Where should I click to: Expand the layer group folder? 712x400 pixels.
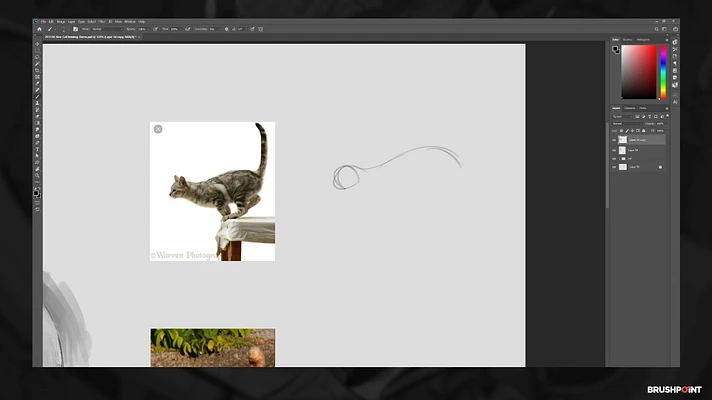[x=620, y=158]
